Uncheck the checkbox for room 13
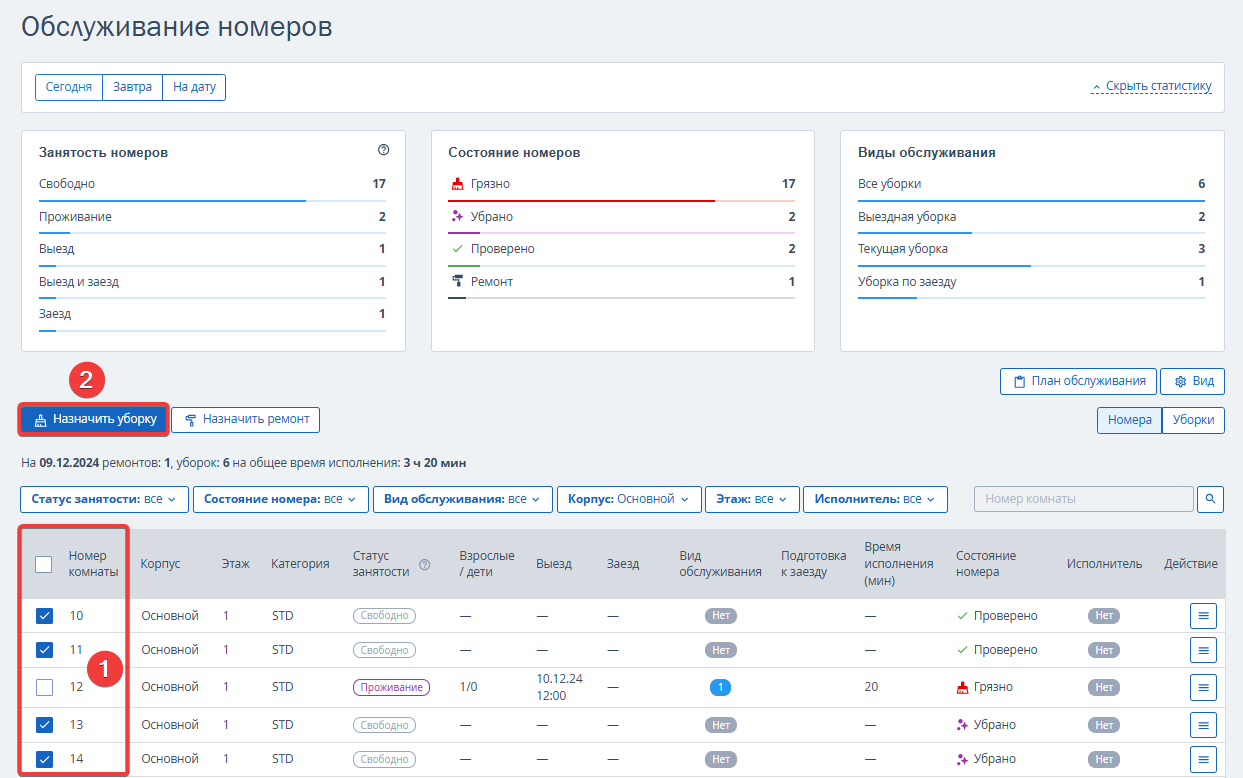Viewport: 1243px width, 778px height. [x=44, y=725]
